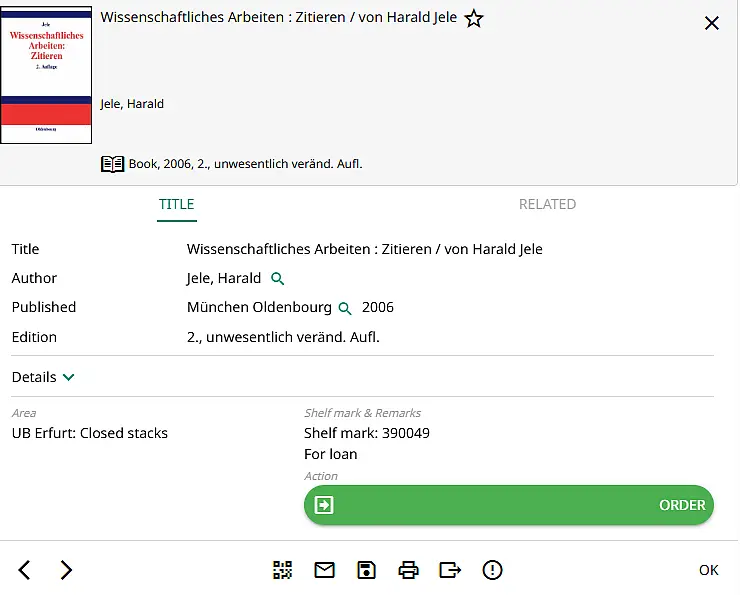Click the book cover thumbnail
Viewport: 740px width, 595px height.
46,75
